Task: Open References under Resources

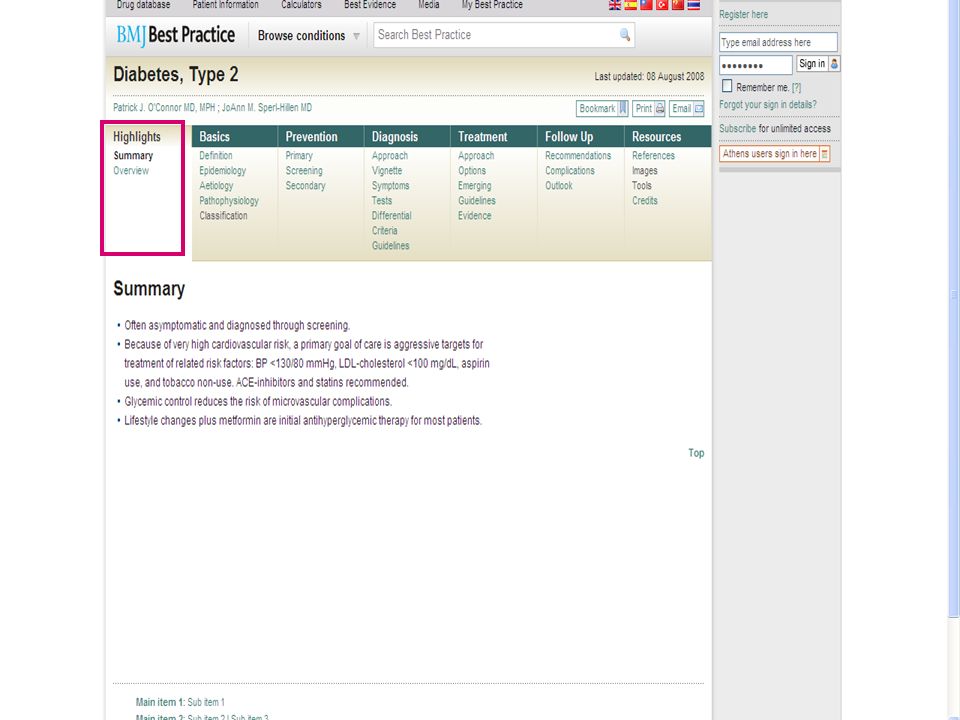Action: (653, 156)
